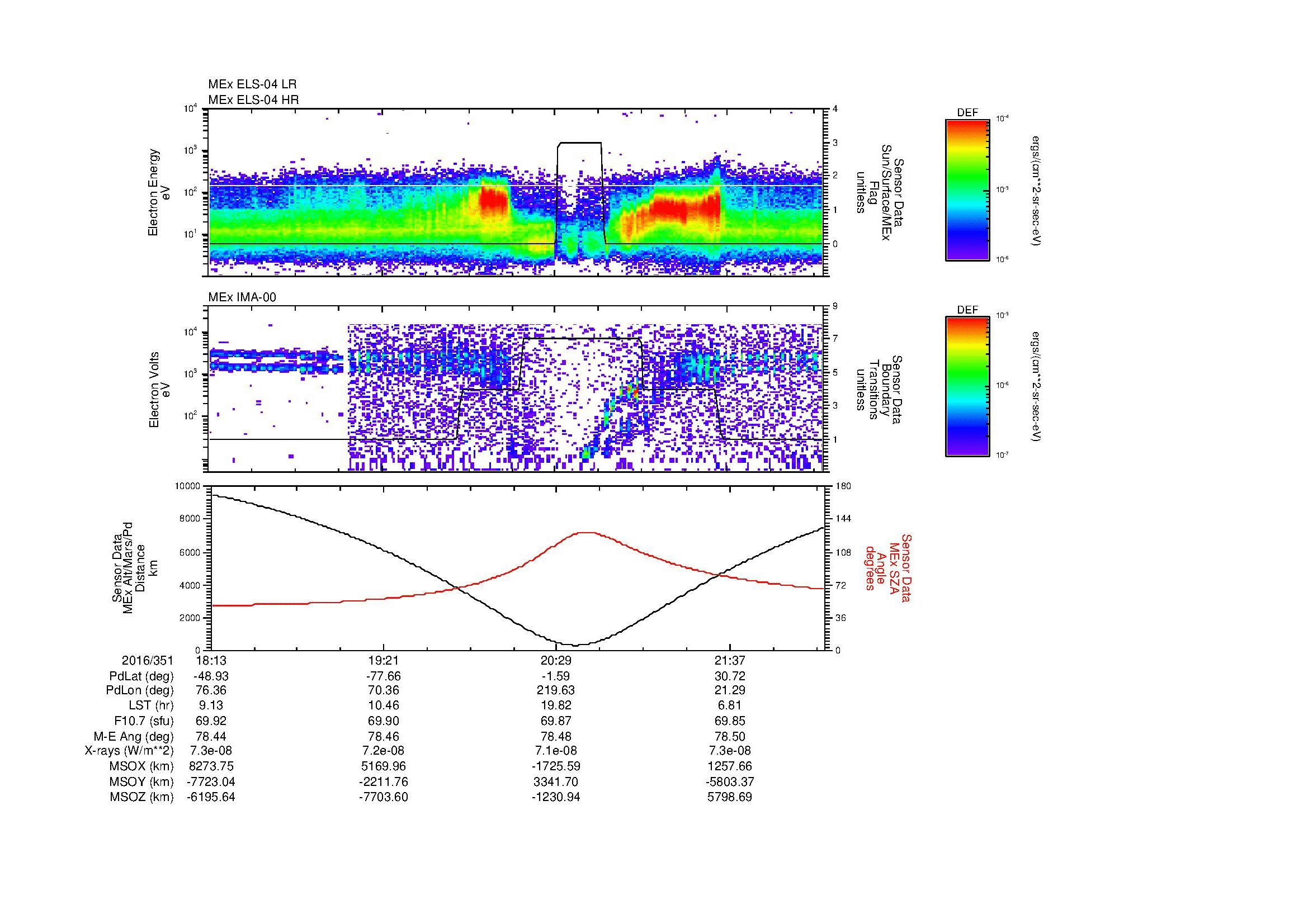The image size is (1308, 924).
Task: Click the 'MEx ELS-04 HR' plot title
Action: (253, 99)
